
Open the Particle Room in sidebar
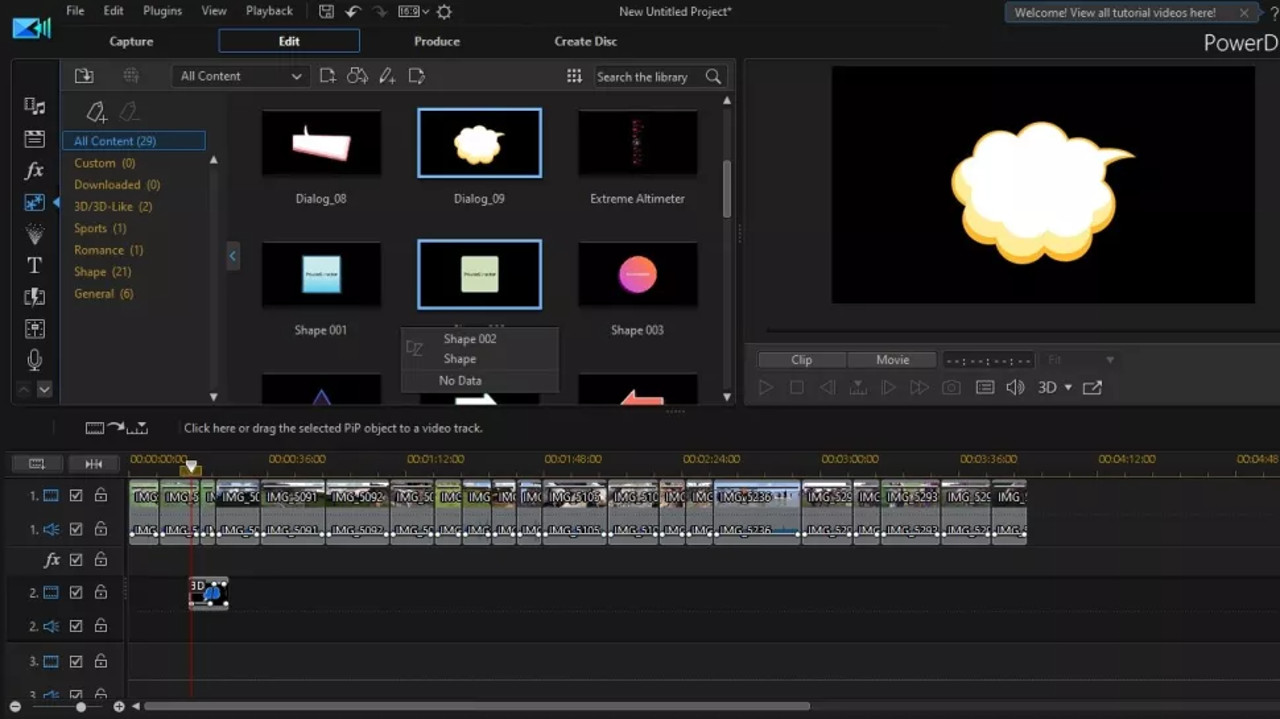coord(34,234)
